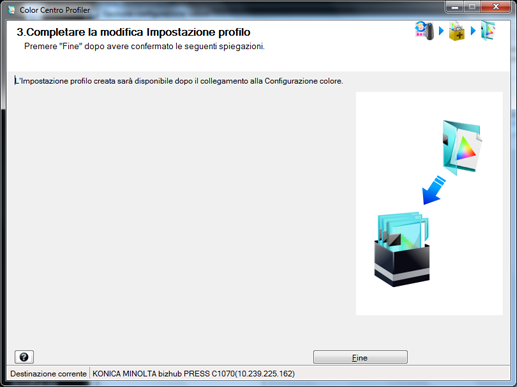The image size is (517, 387).
Task: Click the first blue triangle between step icons
Action: pos(441,31)
